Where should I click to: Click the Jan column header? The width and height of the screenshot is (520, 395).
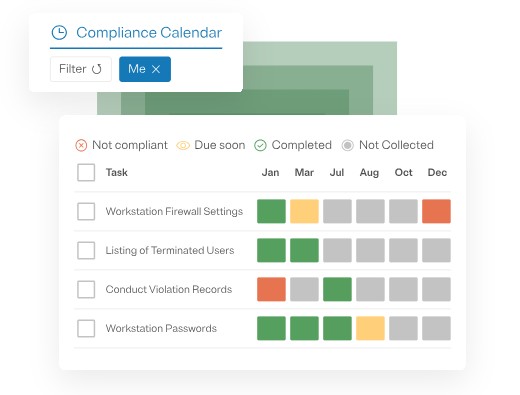coord(270,172)
